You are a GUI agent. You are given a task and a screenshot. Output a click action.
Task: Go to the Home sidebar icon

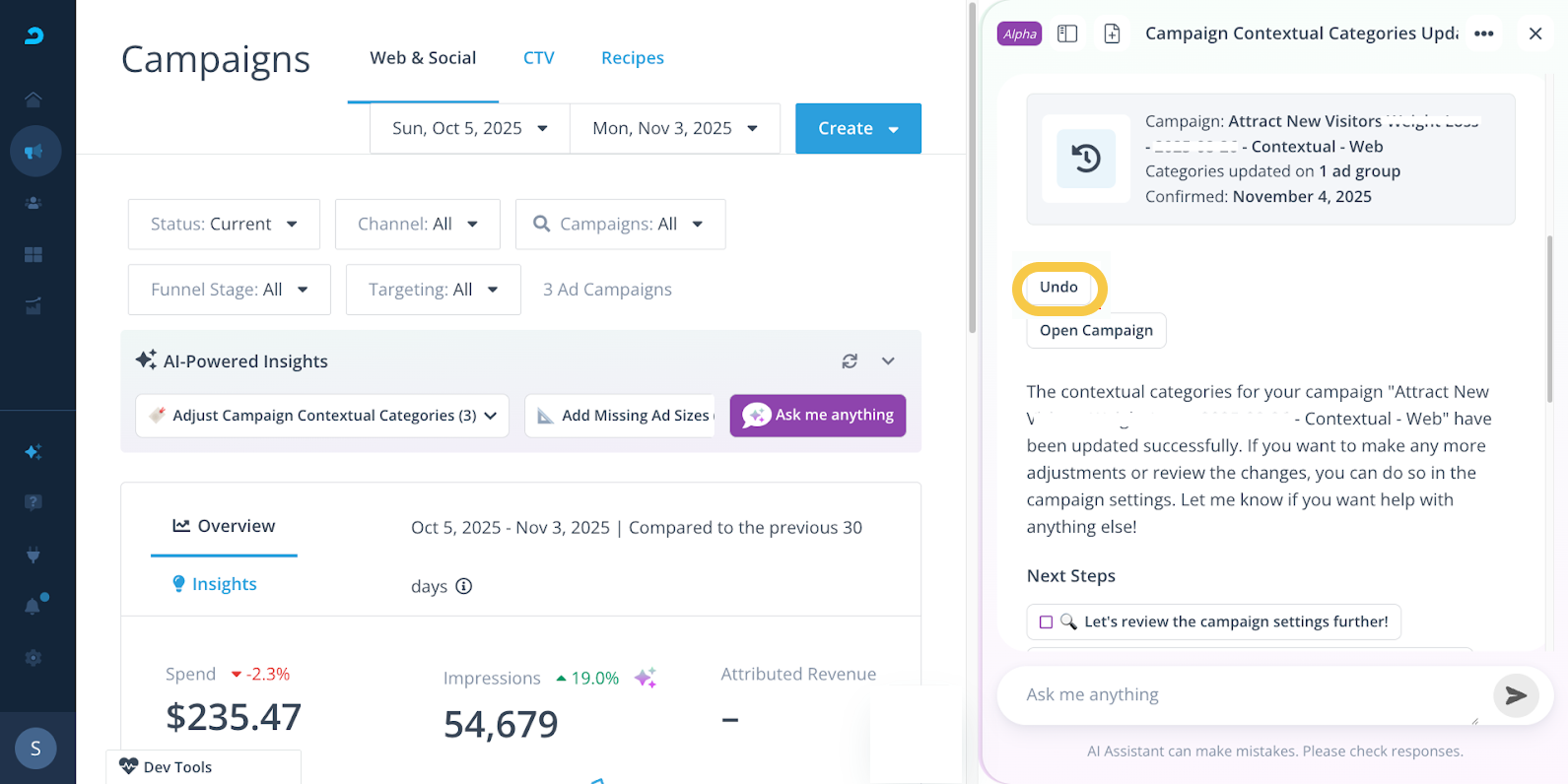[34, 99]
